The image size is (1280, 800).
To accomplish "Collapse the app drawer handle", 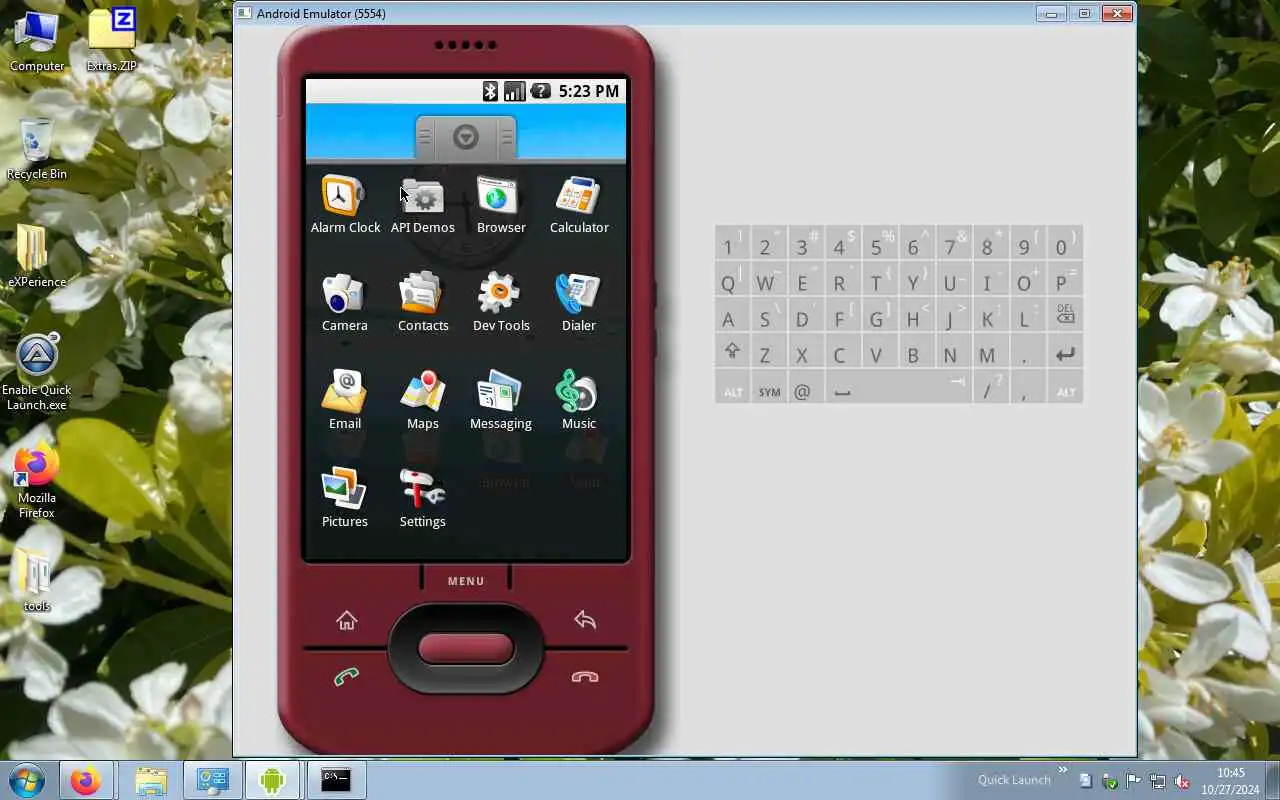I will (x=466, y=137).
